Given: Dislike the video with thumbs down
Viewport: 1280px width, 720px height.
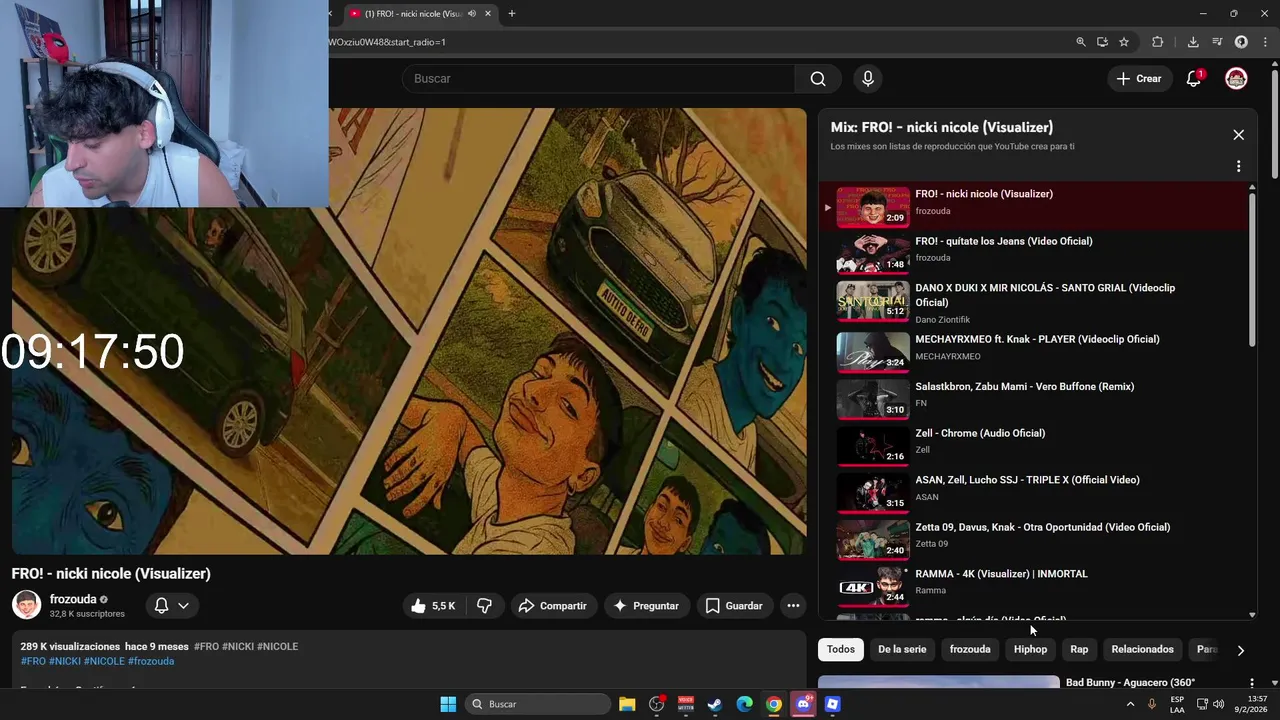Looking at the screenshot, I should click(x=484, y=606).
